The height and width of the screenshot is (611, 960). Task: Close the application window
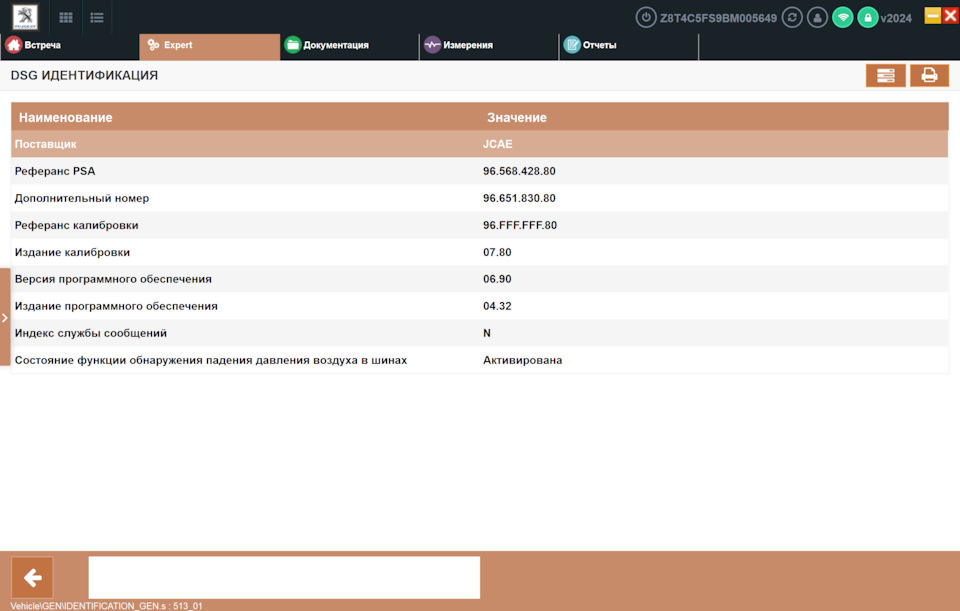pos(951,15)
